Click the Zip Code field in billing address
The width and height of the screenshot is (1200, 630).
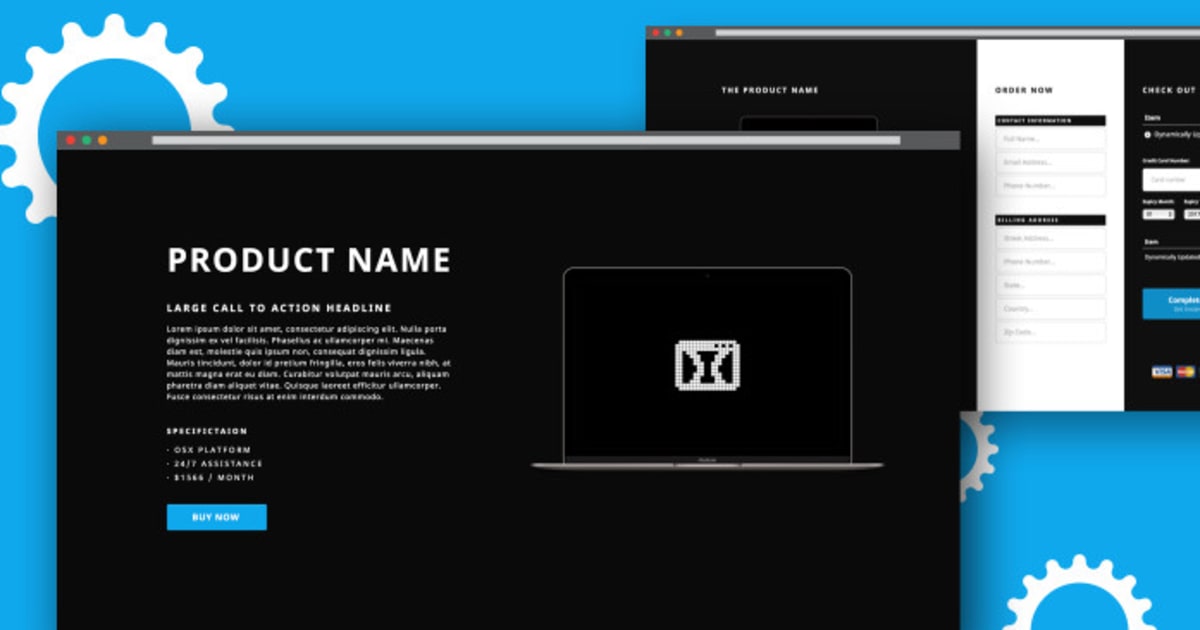pyautogui.click(x=1050, y=332)
